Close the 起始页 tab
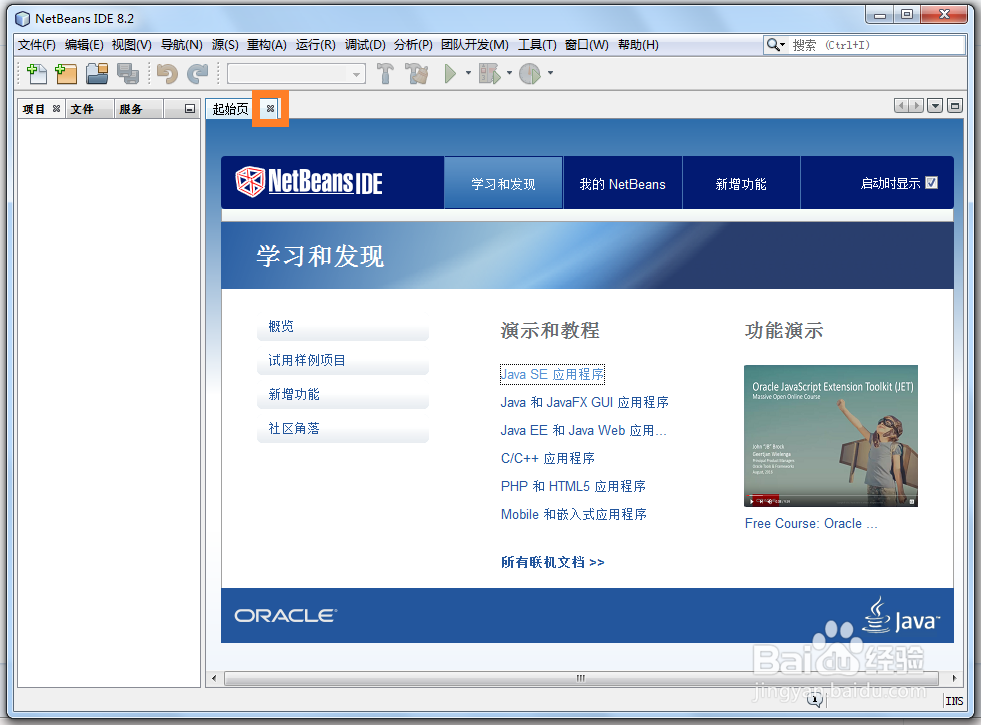The image size is (981, 725). click(x=270, y=106)
